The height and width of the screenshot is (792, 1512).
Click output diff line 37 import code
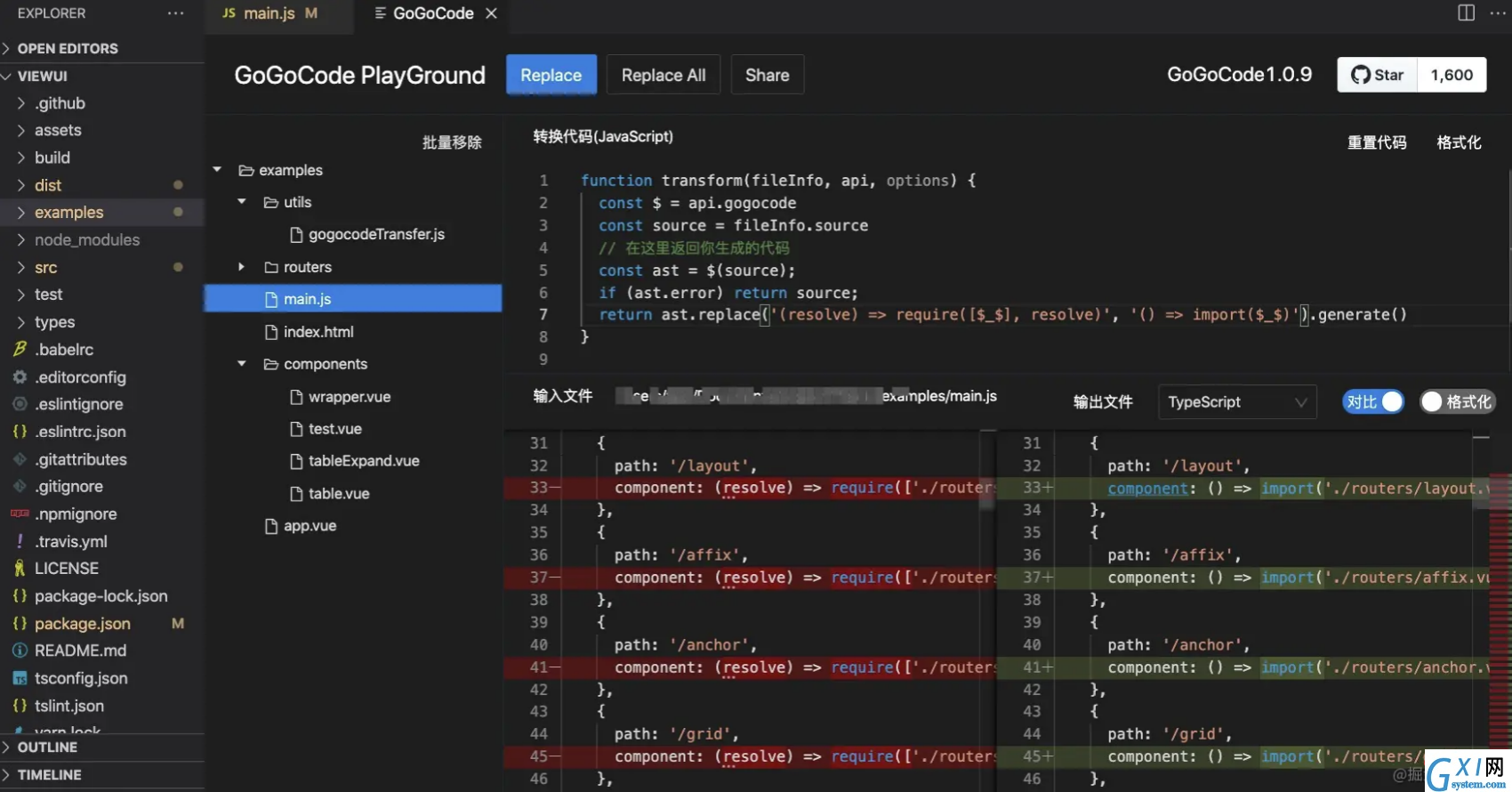click(x=1299, y=578)
